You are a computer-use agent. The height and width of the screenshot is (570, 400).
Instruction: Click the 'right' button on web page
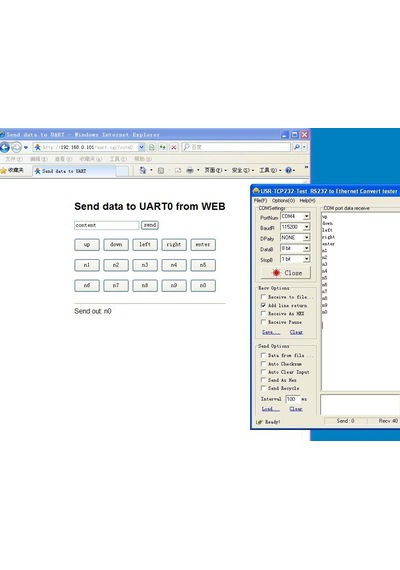(x=174, y=245)
